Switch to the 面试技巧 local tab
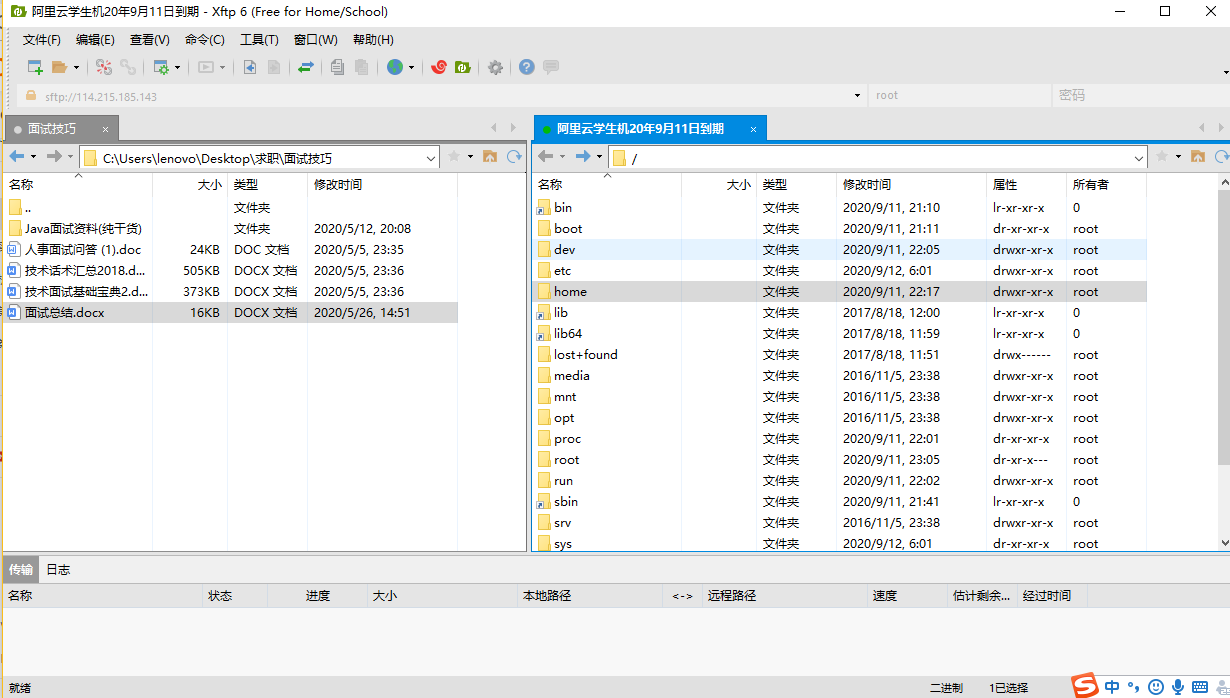The width and height of the screenshot is (1230, 698). coord(61,129)
